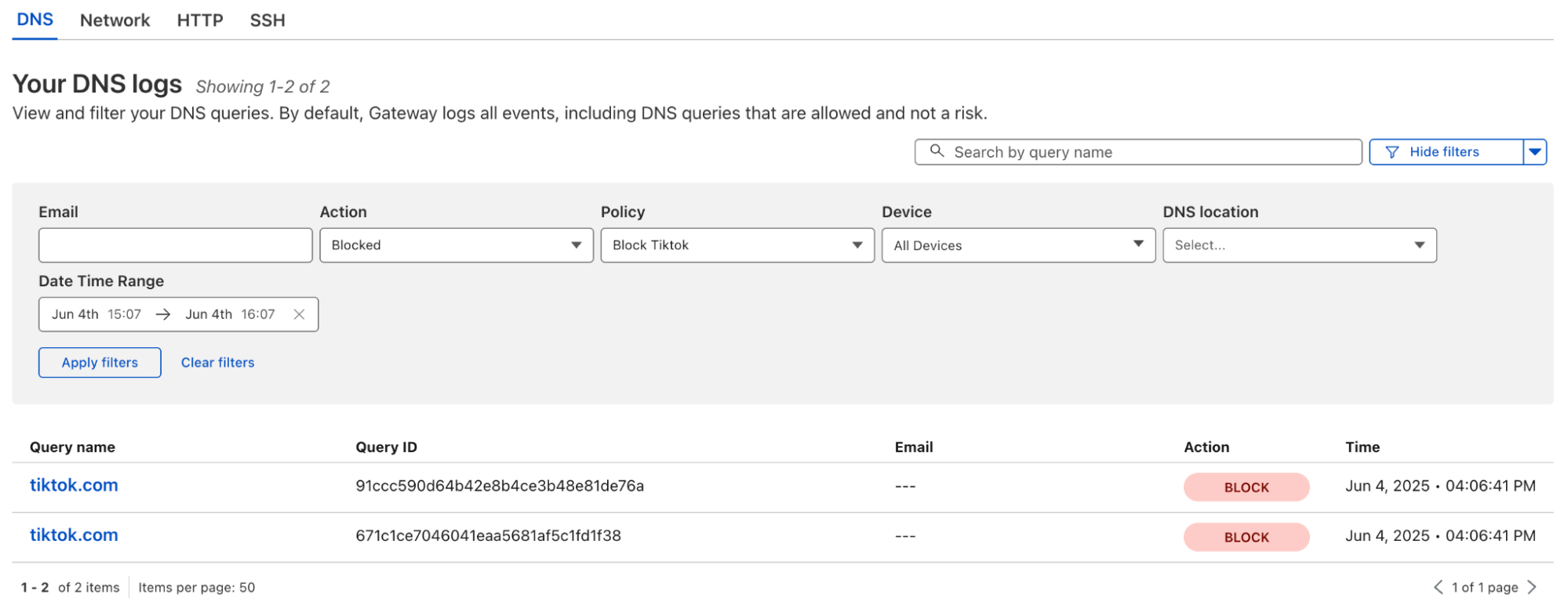Switch to the Network tab
This screenshot has height=609, width=1568.
tap(115, 20)
